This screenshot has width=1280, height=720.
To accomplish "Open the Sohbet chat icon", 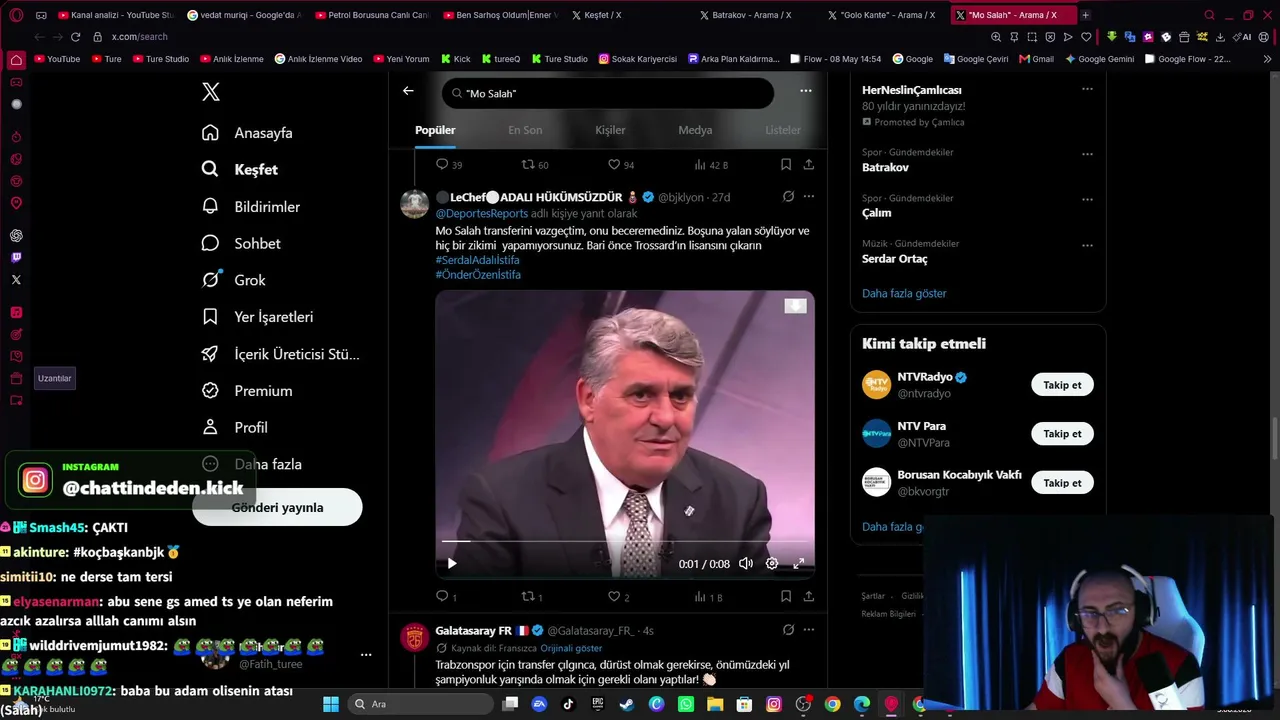I will [x=210, y=243].
